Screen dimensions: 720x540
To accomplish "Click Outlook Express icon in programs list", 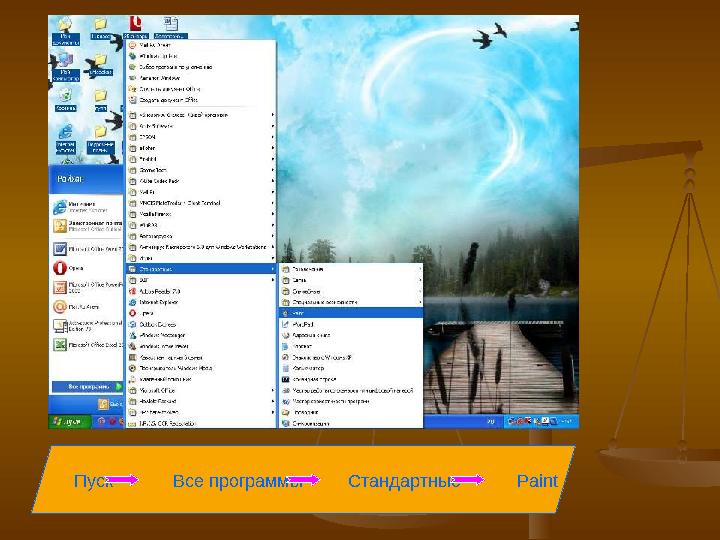I will click(x=132, y=324).
